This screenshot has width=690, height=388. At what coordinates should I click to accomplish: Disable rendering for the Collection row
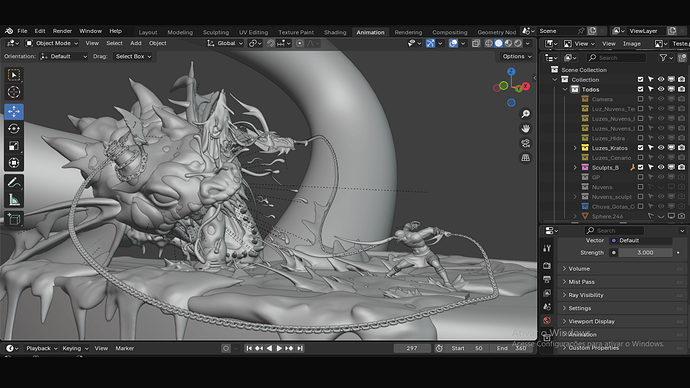coord(682,80)
